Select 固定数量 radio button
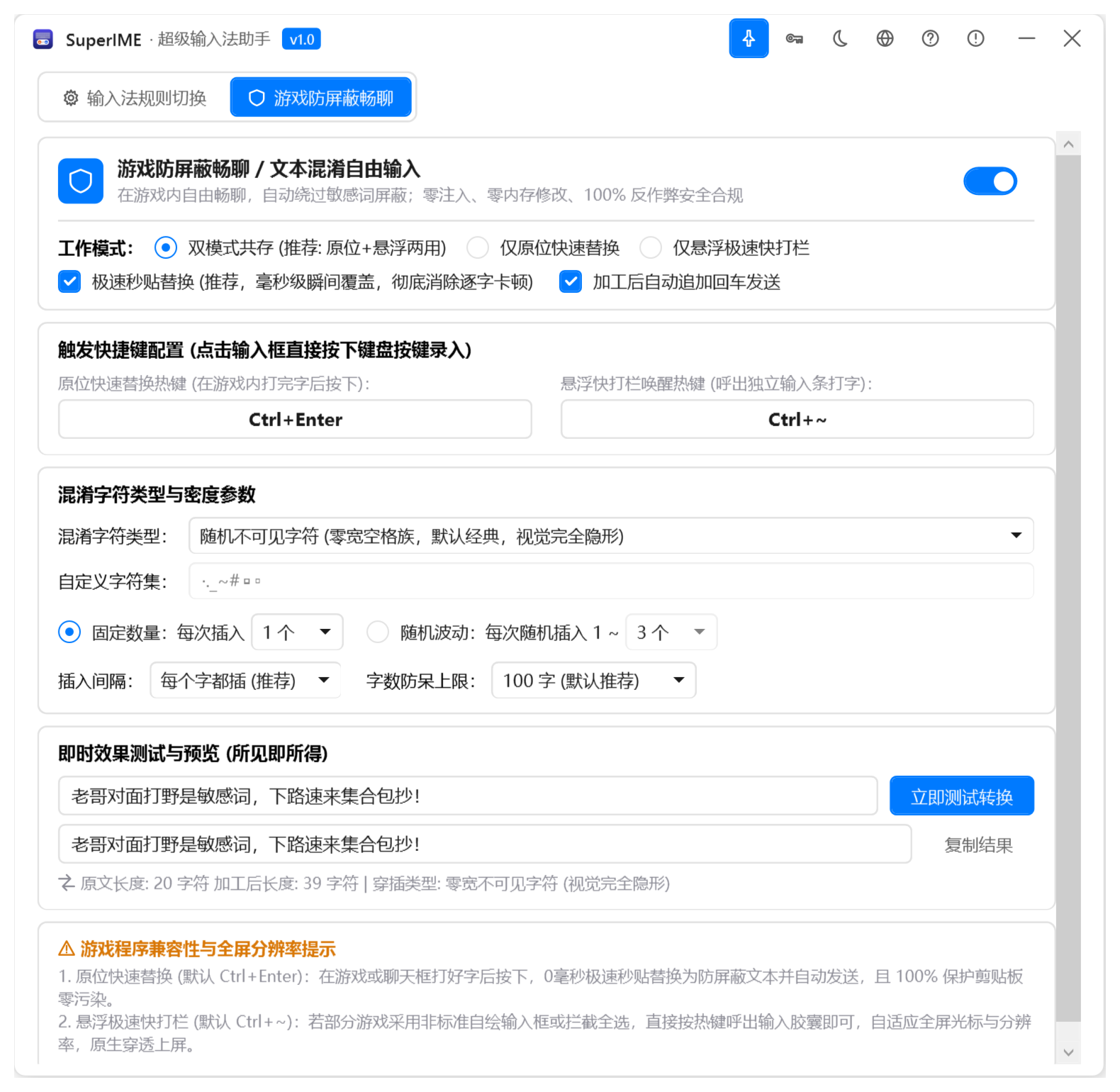The image size is (1120, 1092). (69, 632)
